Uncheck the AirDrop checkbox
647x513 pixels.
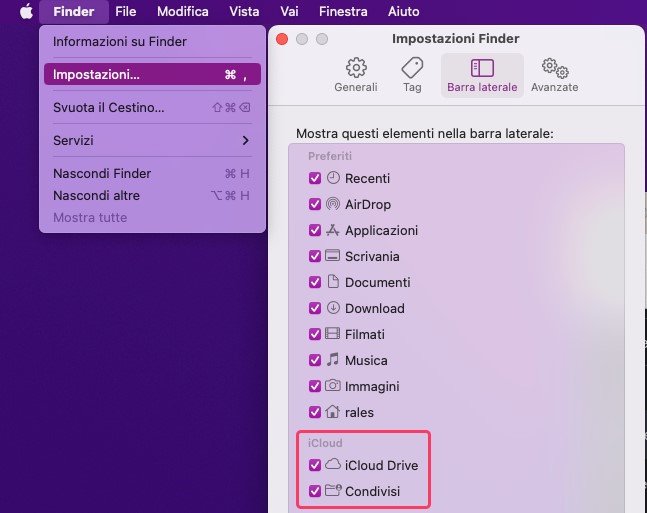pyautogui.click(x=315, y=204)
